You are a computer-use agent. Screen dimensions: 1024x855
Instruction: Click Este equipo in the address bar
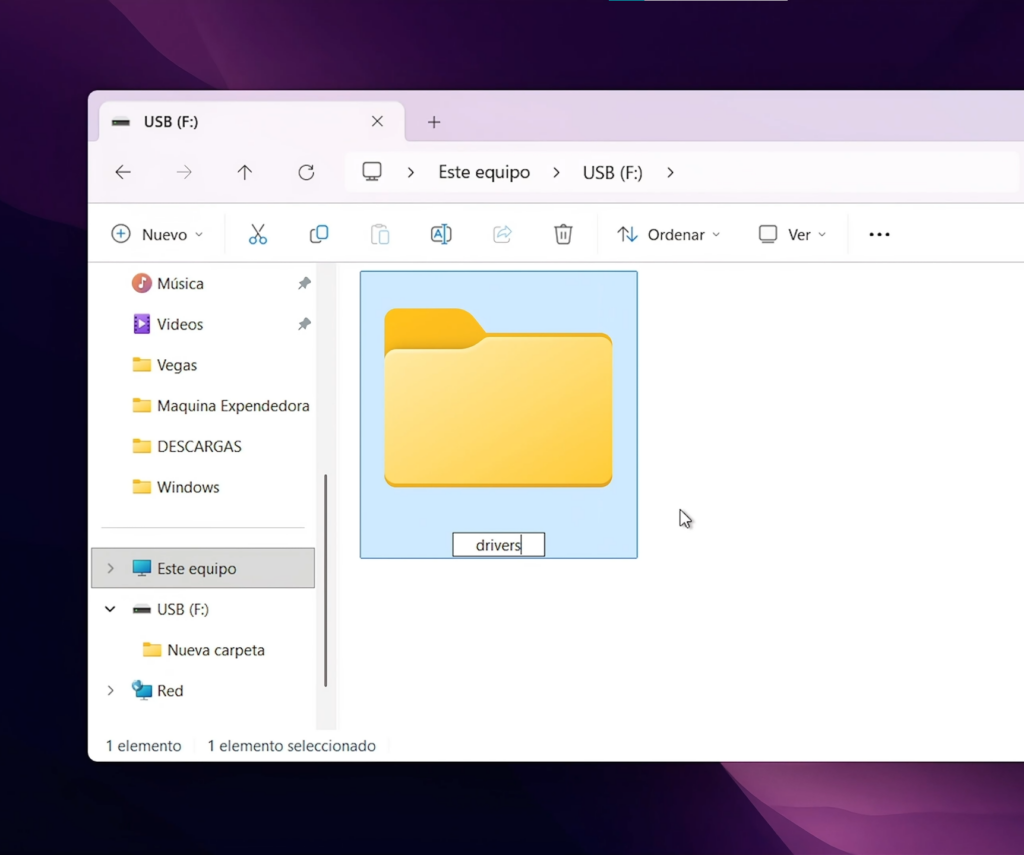(484, 172)
